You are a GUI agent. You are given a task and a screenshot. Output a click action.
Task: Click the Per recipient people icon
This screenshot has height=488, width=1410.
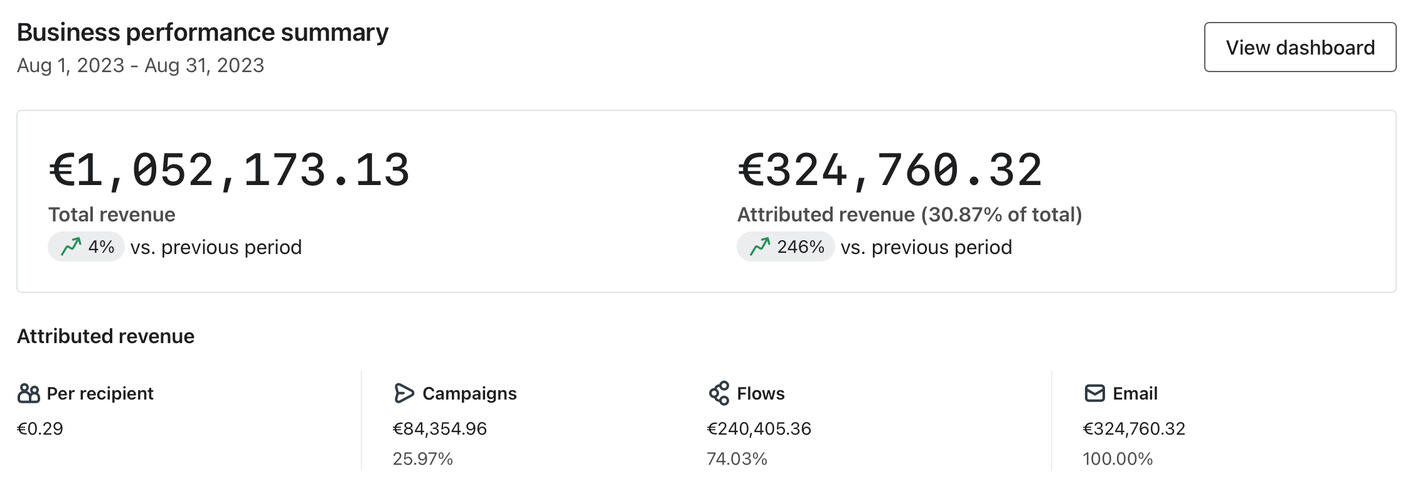[x=29, y=393]
